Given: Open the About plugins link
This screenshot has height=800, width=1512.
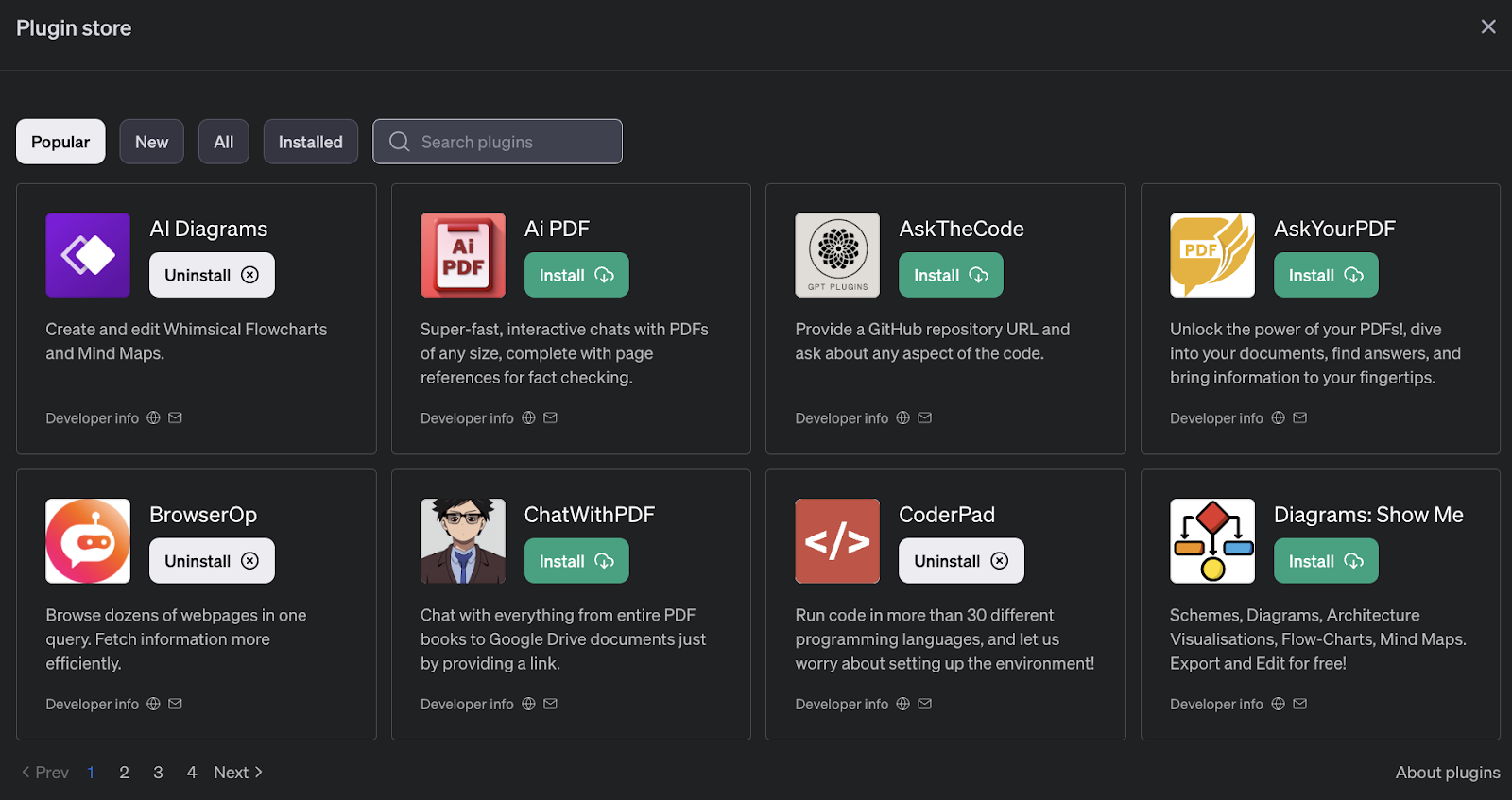Looking at the screenshot, I should tap(1448, 773).
